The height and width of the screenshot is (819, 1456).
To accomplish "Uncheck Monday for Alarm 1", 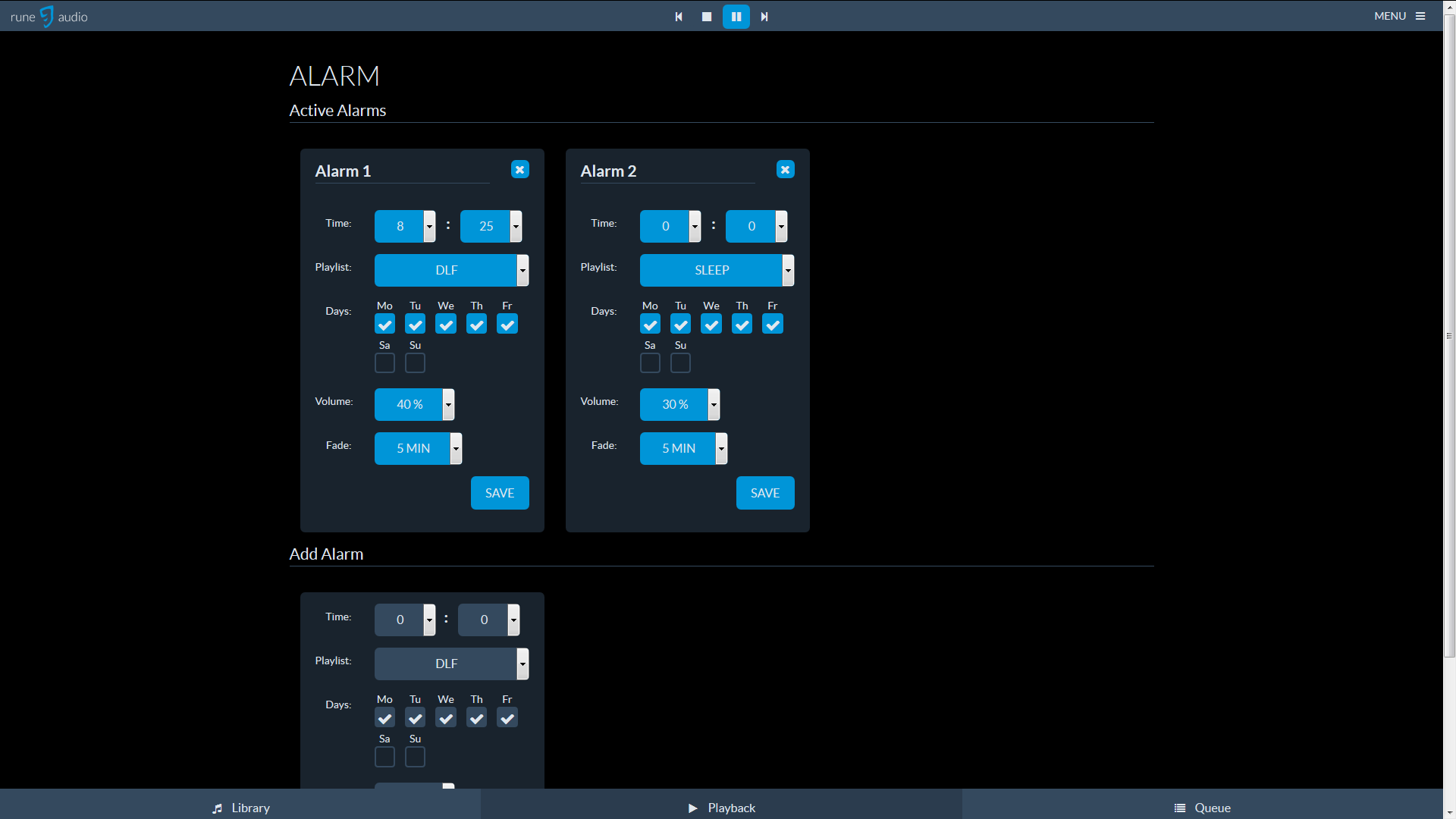I will (x=384, y=325).
